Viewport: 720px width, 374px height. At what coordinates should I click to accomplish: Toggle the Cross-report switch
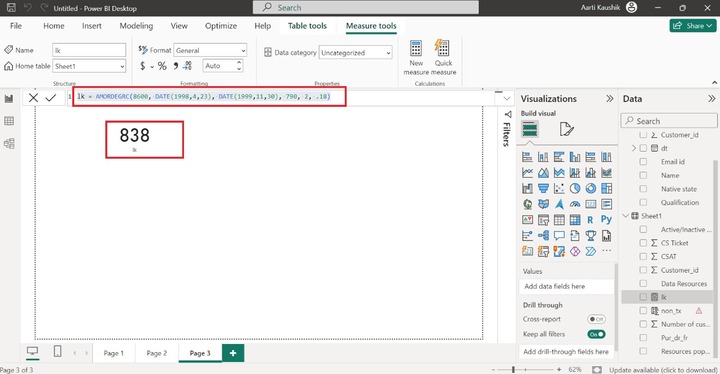point(596,319)
